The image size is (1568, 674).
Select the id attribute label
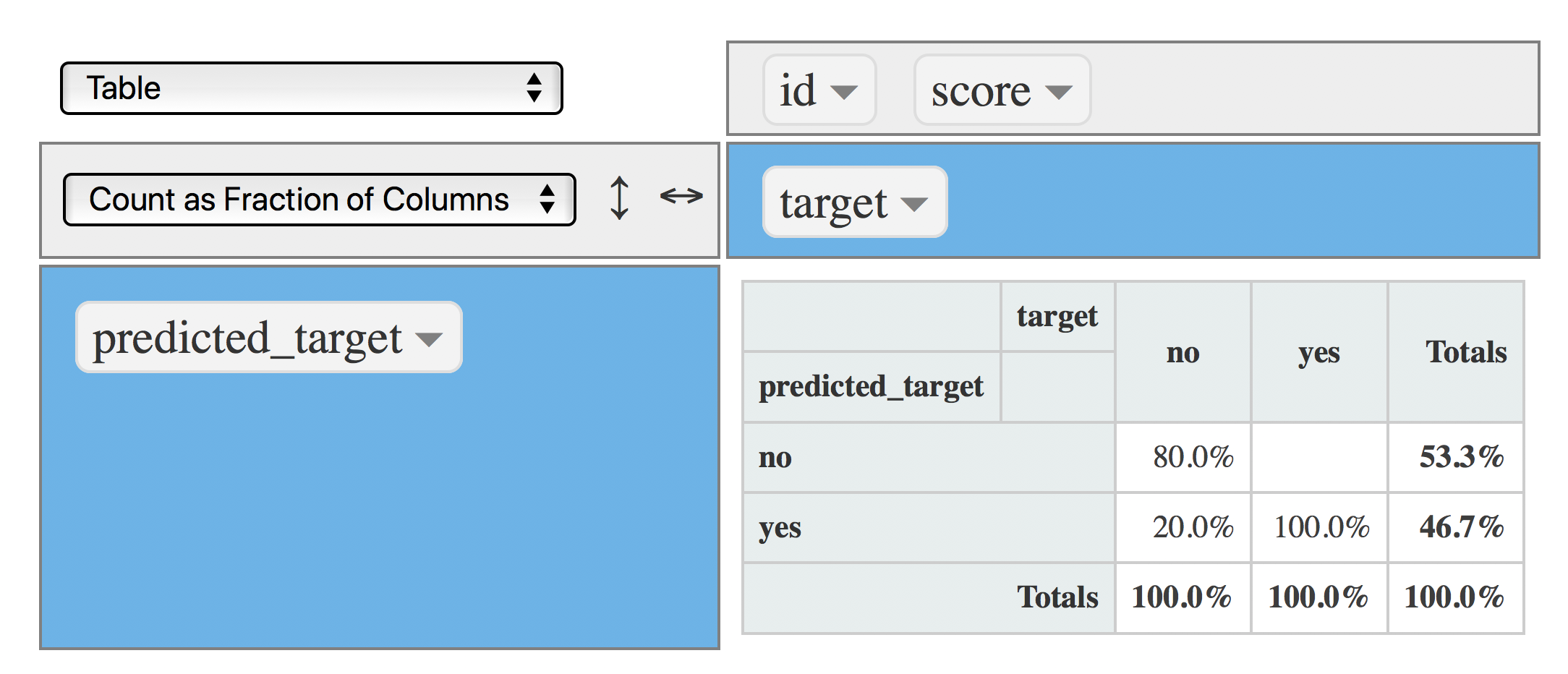tap(797, 91)
